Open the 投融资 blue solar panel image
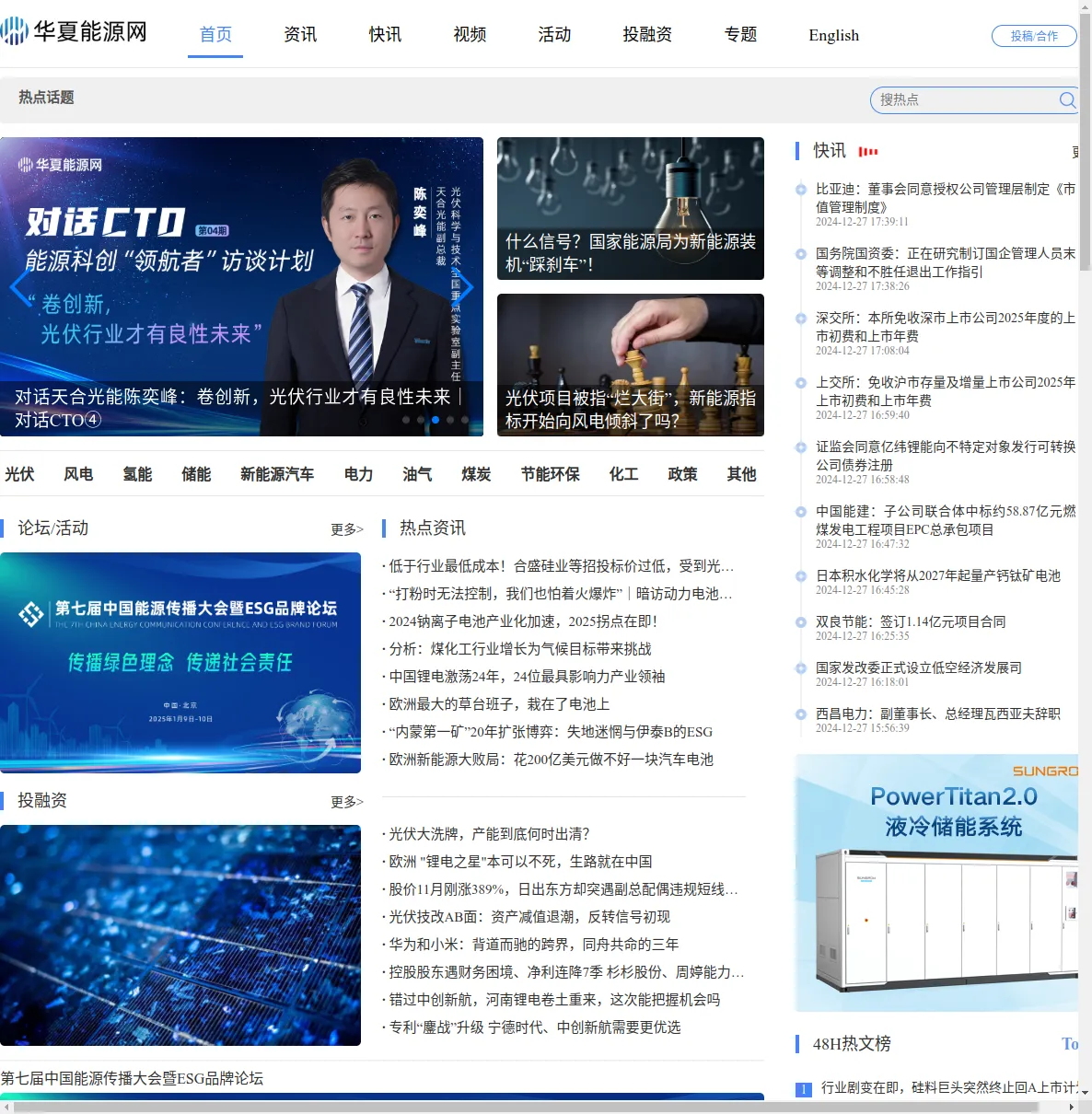 click(180, 935)
